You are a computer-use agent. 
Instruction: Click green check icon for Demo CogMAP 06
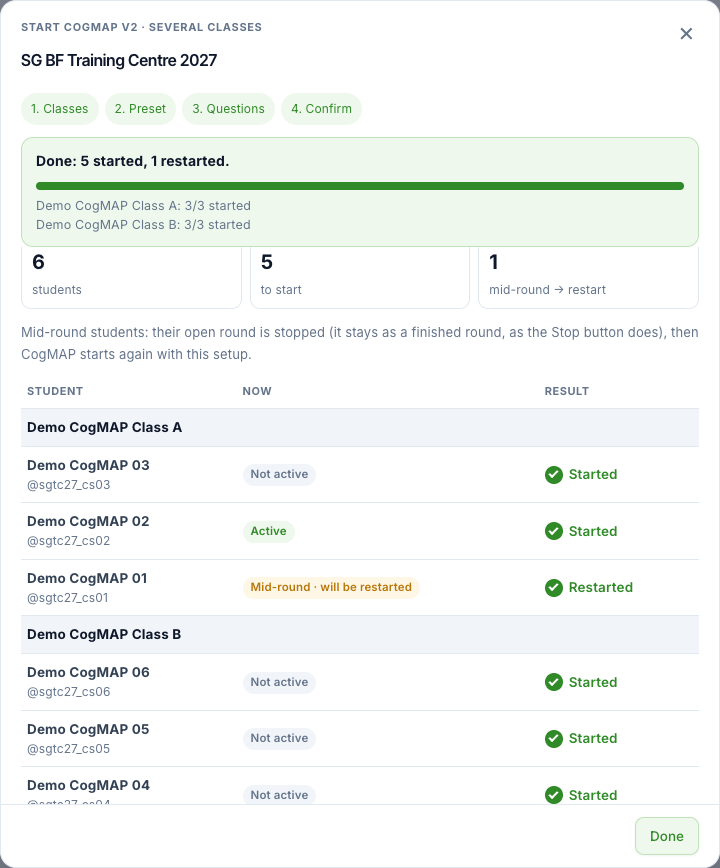[553, 682]
